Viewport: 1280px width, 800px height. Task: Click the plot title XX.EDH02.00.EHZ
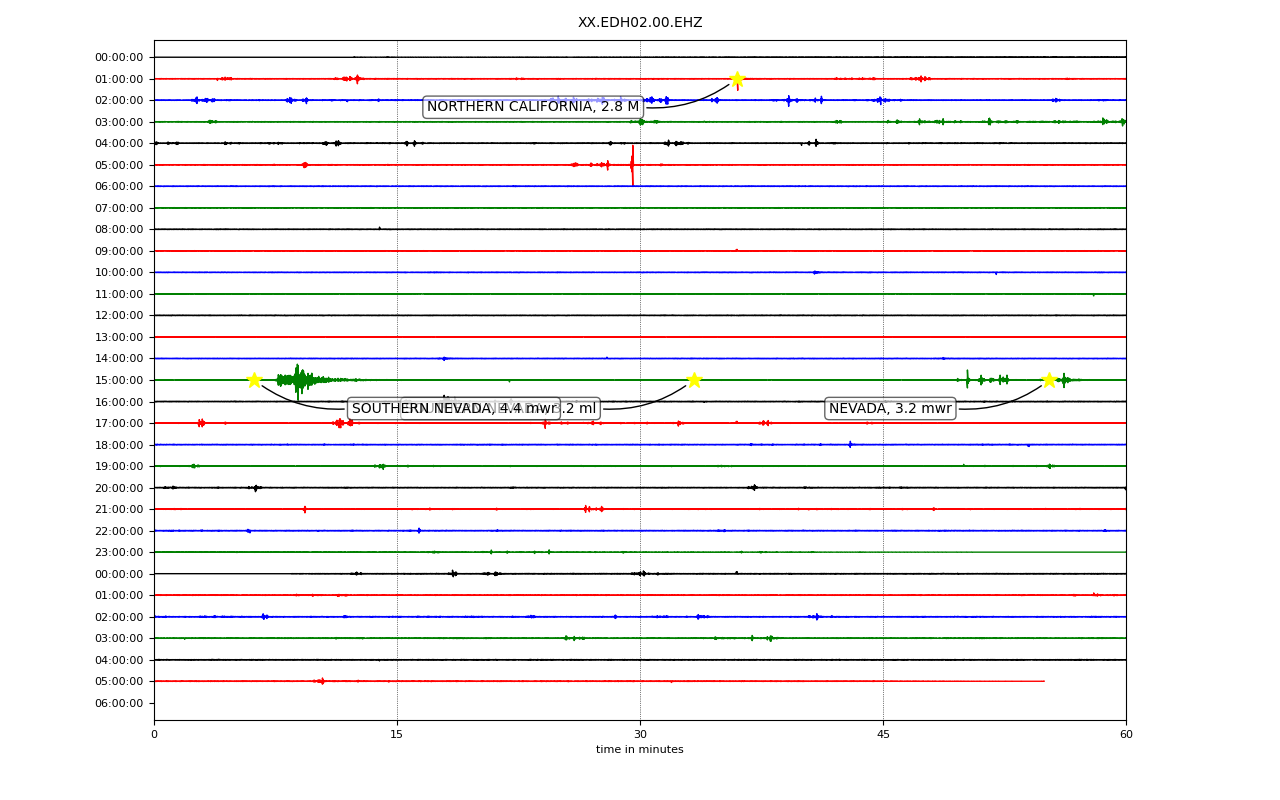[x=640, y=22]
